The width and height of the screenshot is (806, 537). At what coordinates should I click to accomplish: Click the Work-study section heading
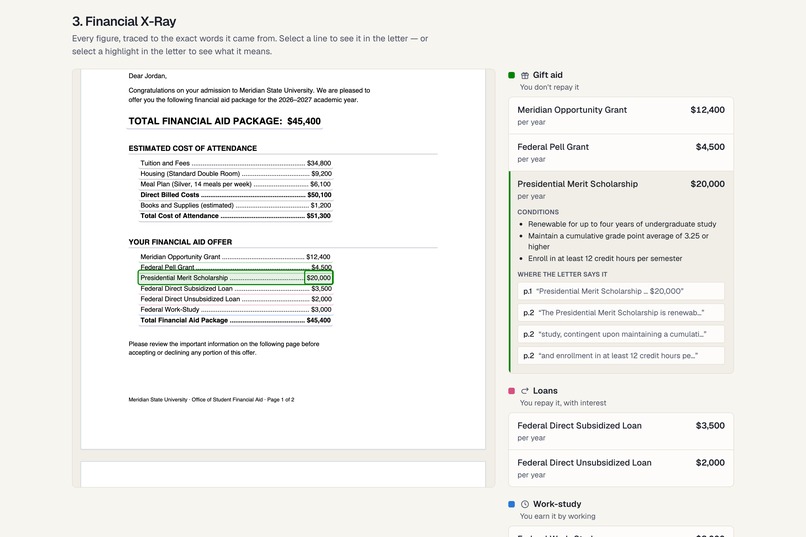[x=557, y=504]
